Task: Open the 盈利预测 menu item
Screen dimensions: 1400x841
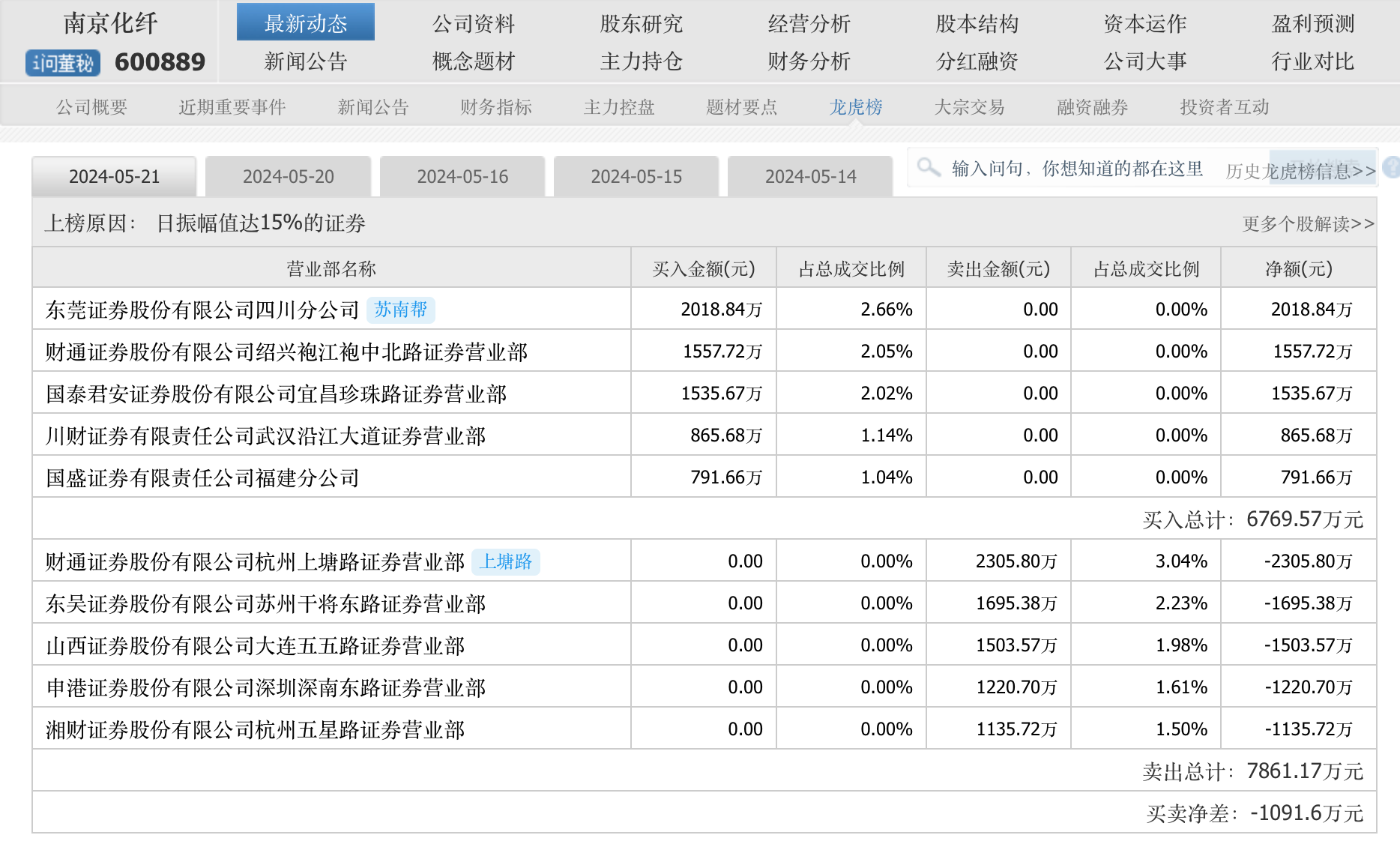Action: click(1312, 24)
